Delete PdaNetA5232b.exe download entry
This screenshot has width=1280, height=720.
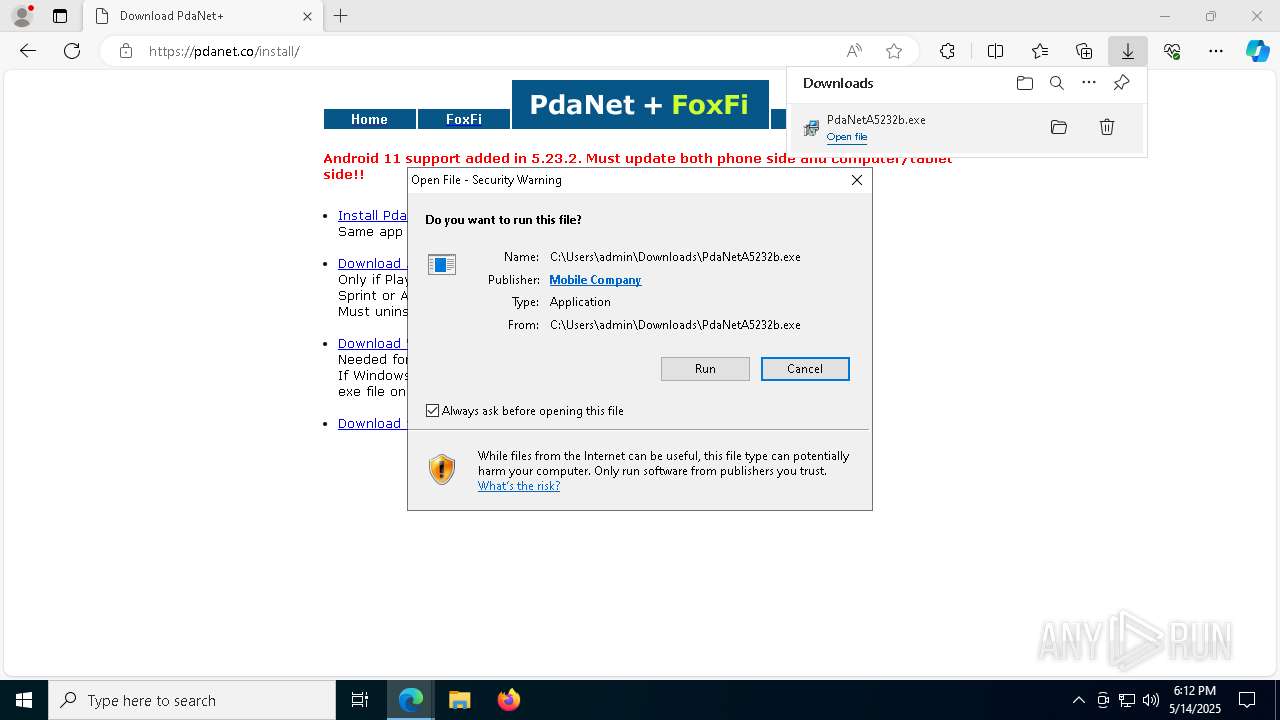(1107, 127)
